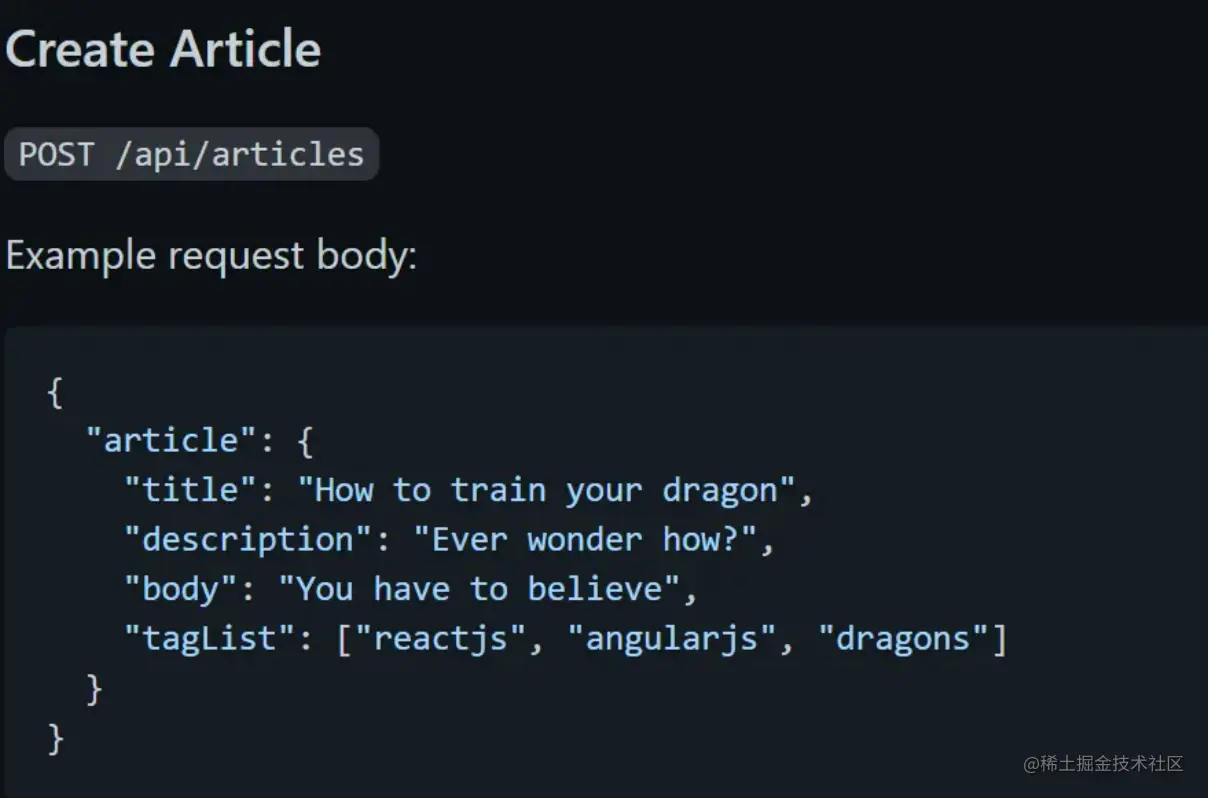Screen dimensions: 1208x798
Task: Click the "Ever wonder how?" string value
Action: 584,540
